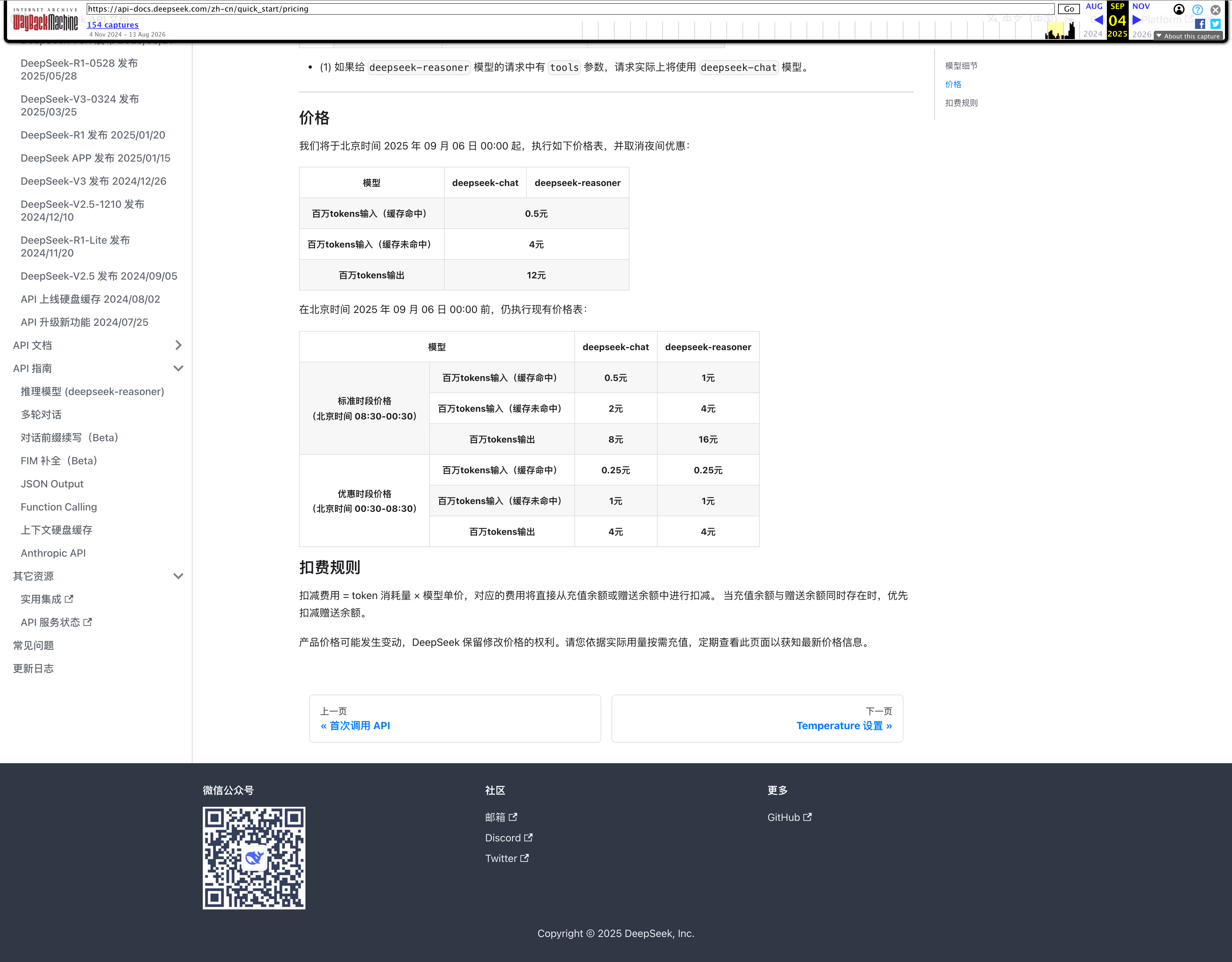Open DeepSeek-V3 发布 2024/12/26 item
This screenshot has width=1232, height=962.
(94, 181)
